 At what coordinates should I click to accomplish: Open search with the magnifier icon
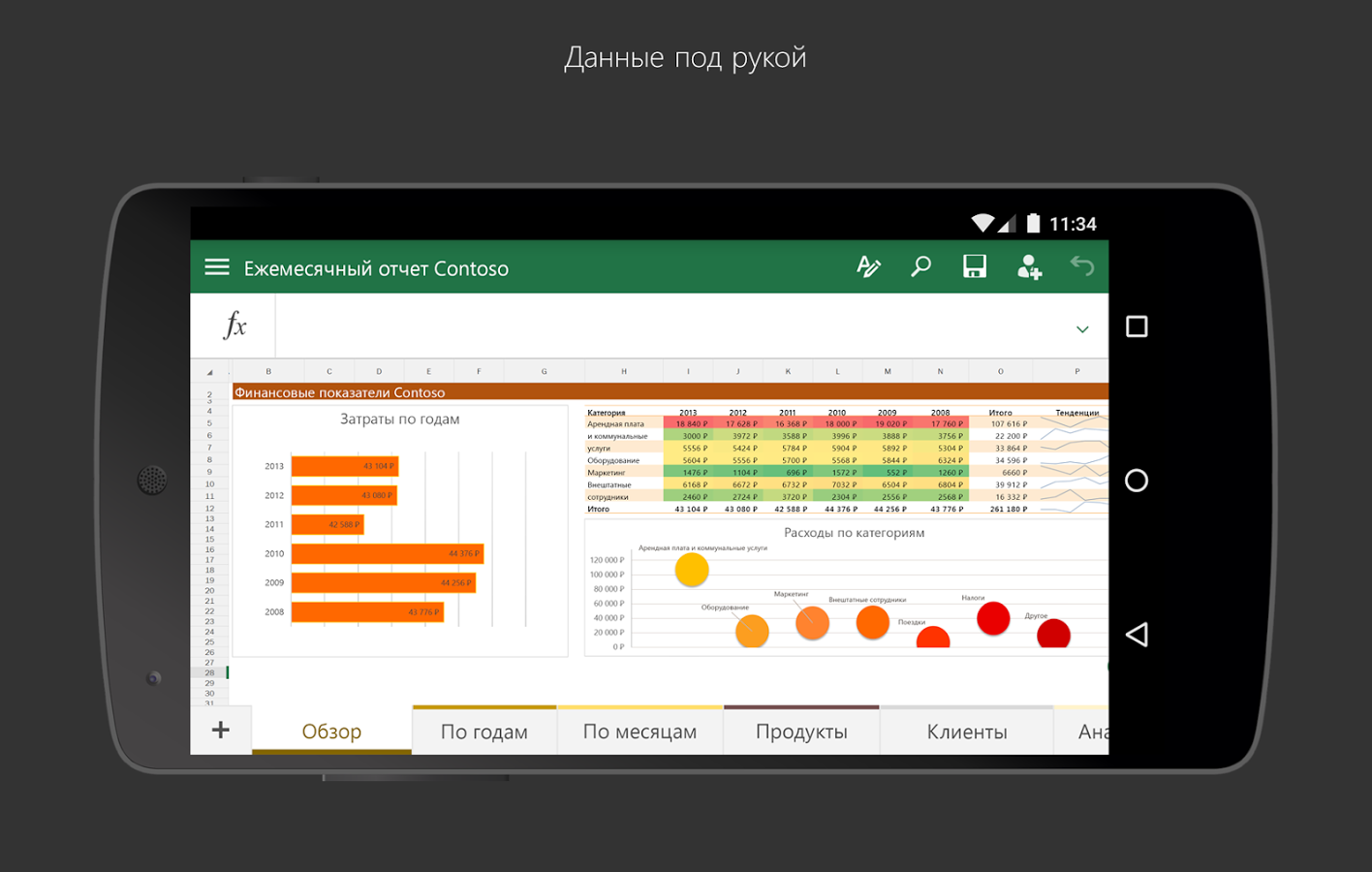click(x=920, y=266)
